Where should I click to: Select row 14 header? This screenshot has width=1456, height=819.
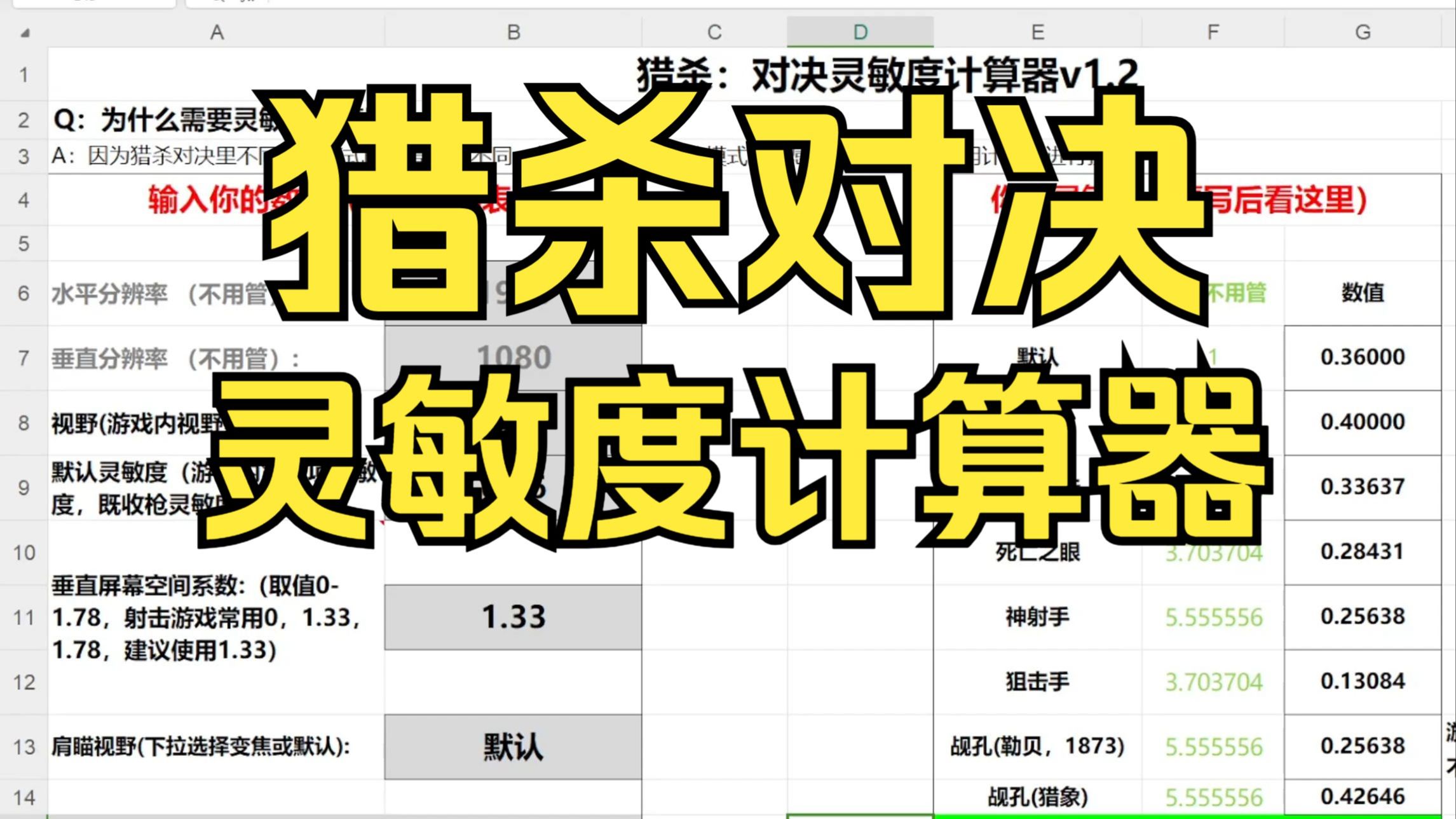click(x=24, y=797)
